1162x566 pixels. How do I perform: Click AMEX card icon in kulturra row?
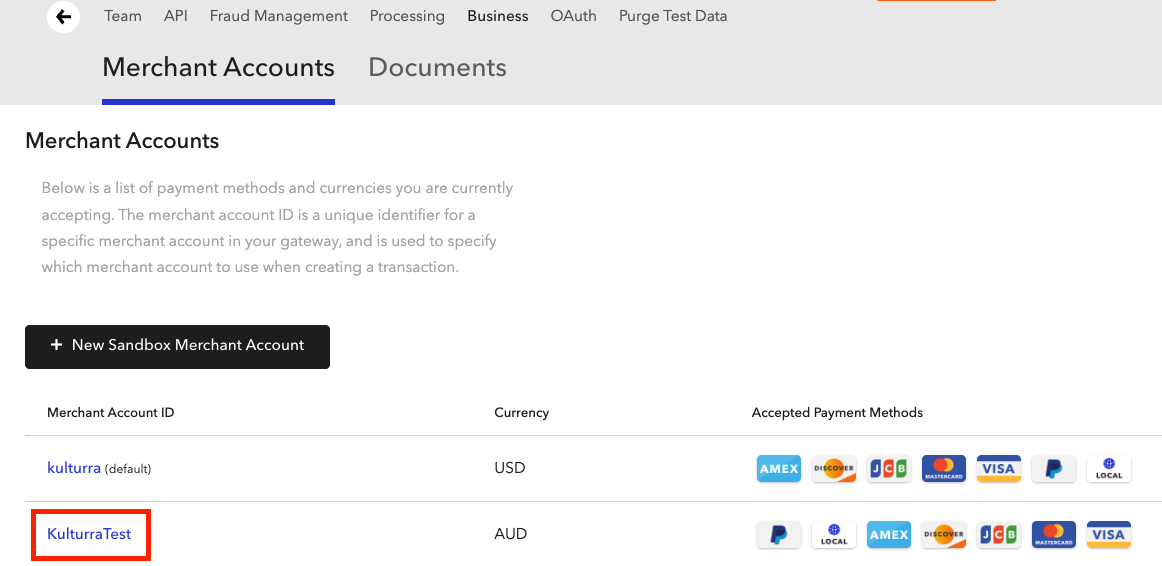pos(778,469)
